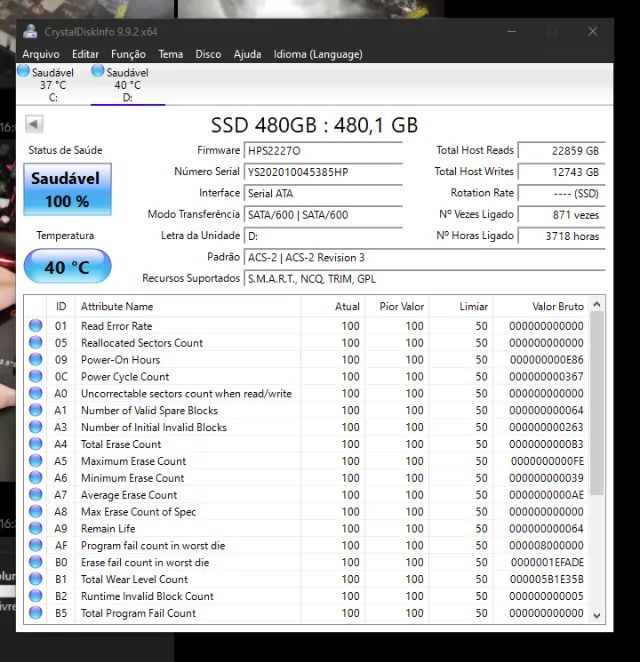640x662 pixels.
Task: Click the Valor Bruto column header
Action: 542,307
